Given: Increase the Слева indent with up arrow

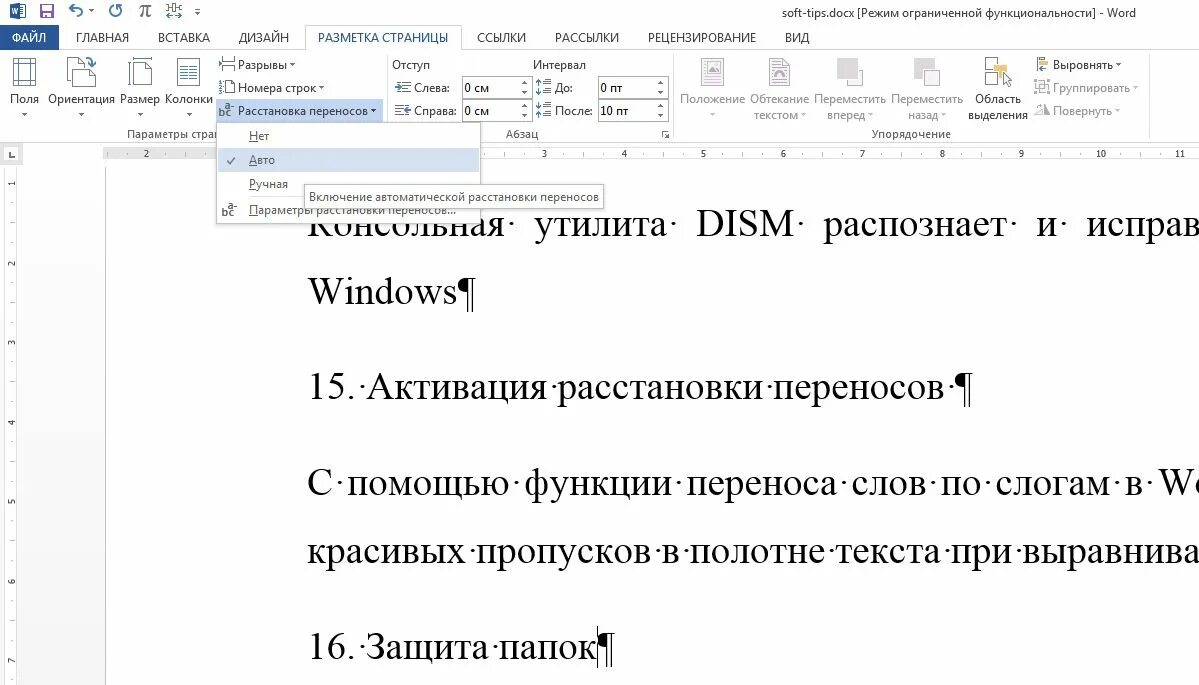Looking at the screenshot, I should pyautogui.click(x=525, y=83).
